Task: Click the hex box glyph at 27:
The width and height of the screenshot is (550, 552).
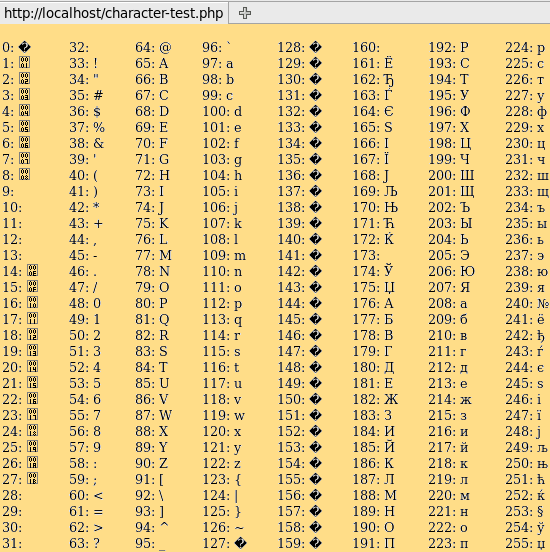Action: point(32,478)
